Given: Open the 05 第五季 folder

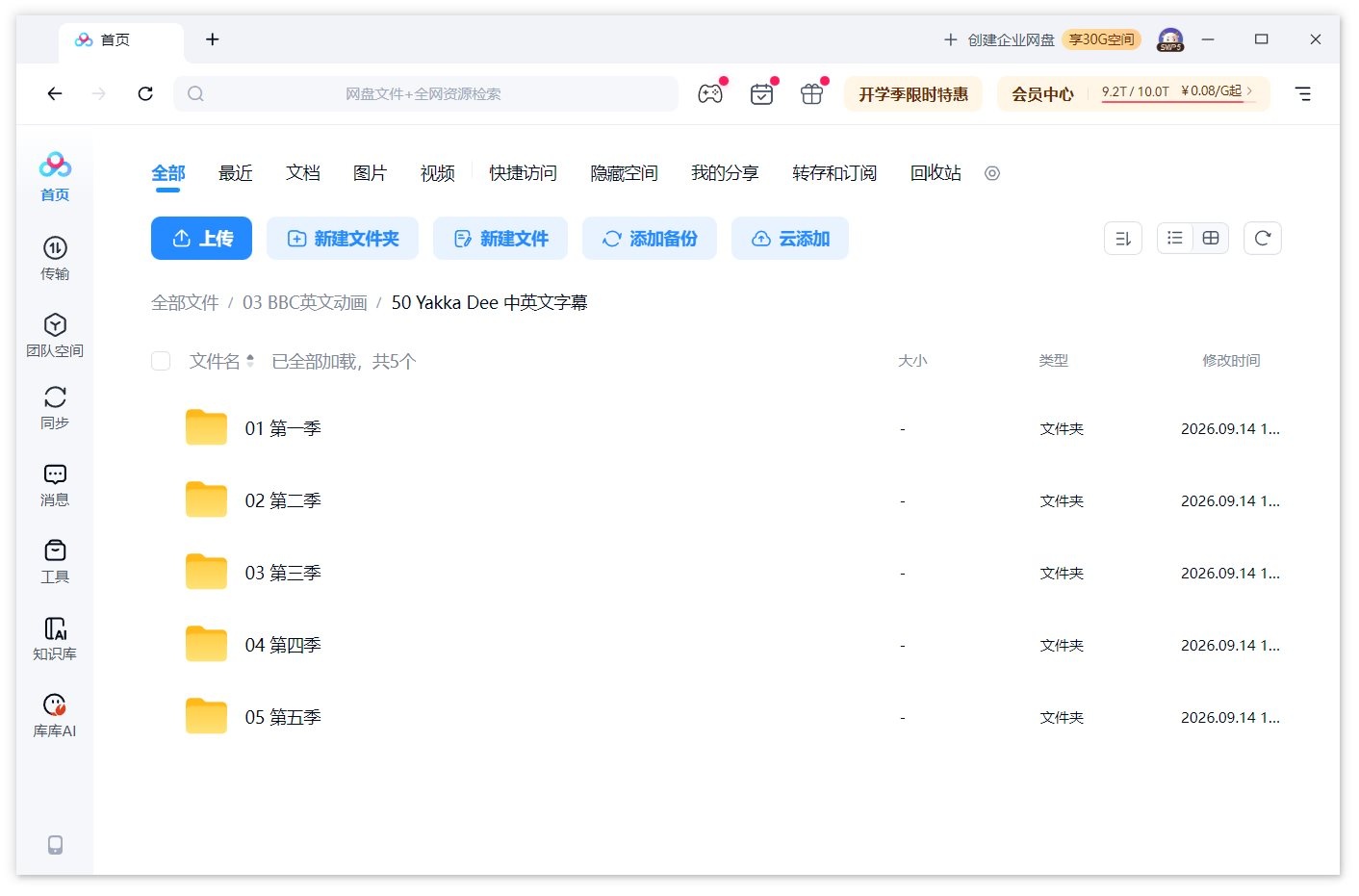Looking at the screenshot, I should (283, 717).
